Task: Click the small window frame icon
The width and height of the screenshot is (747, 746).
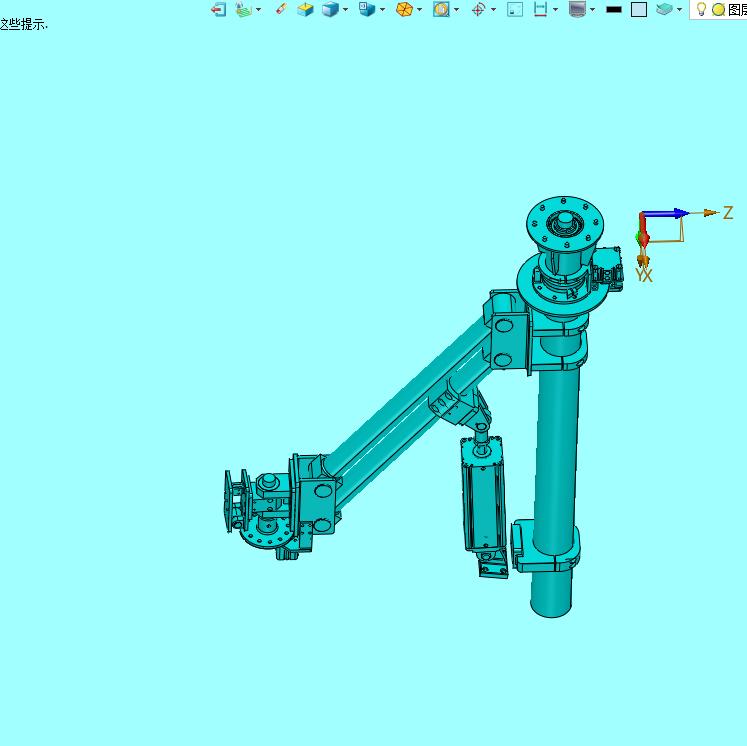Action: (515, 10)
